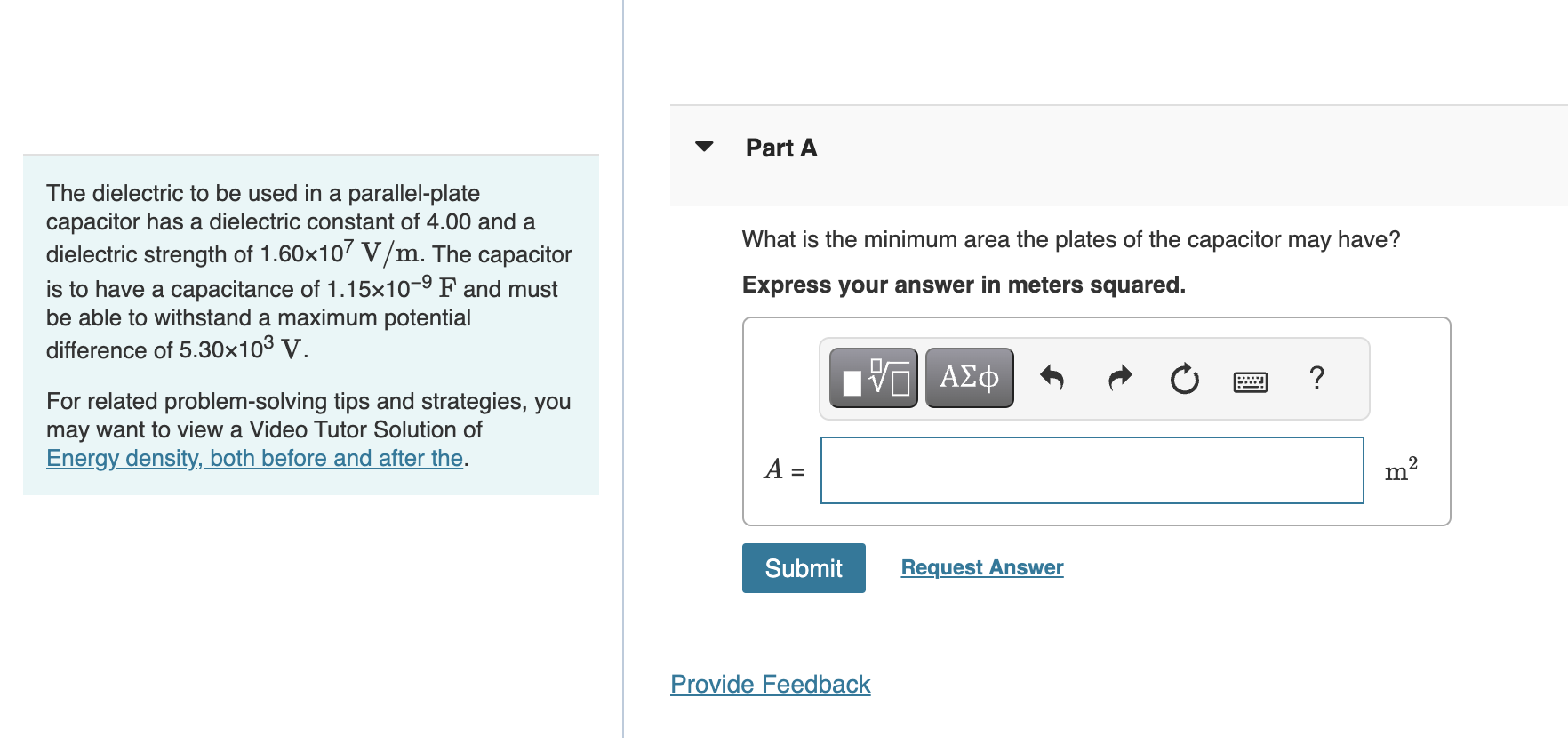1568x738 pixels.
Task: Click the Part A disclosure triangle
Action: 703,147
